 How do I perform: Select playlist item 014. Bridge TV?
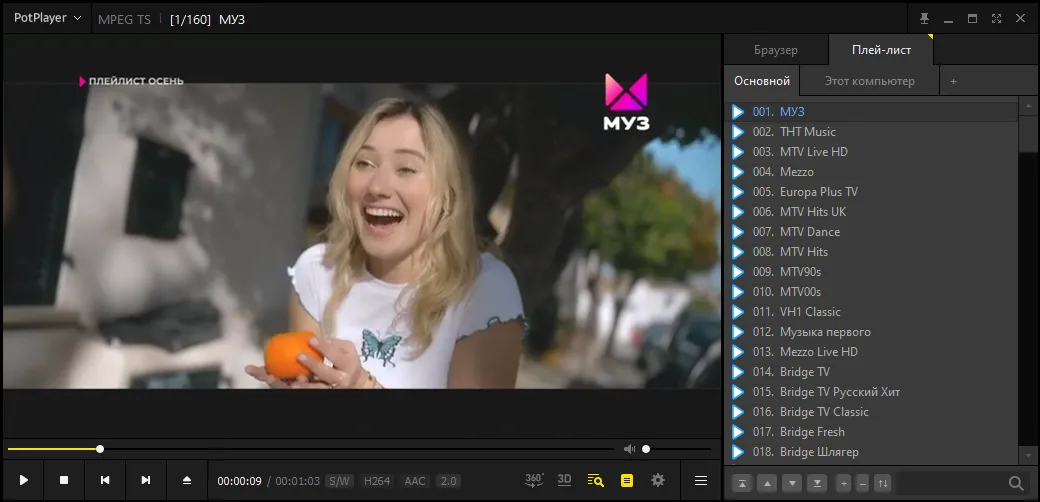[871, 371]
